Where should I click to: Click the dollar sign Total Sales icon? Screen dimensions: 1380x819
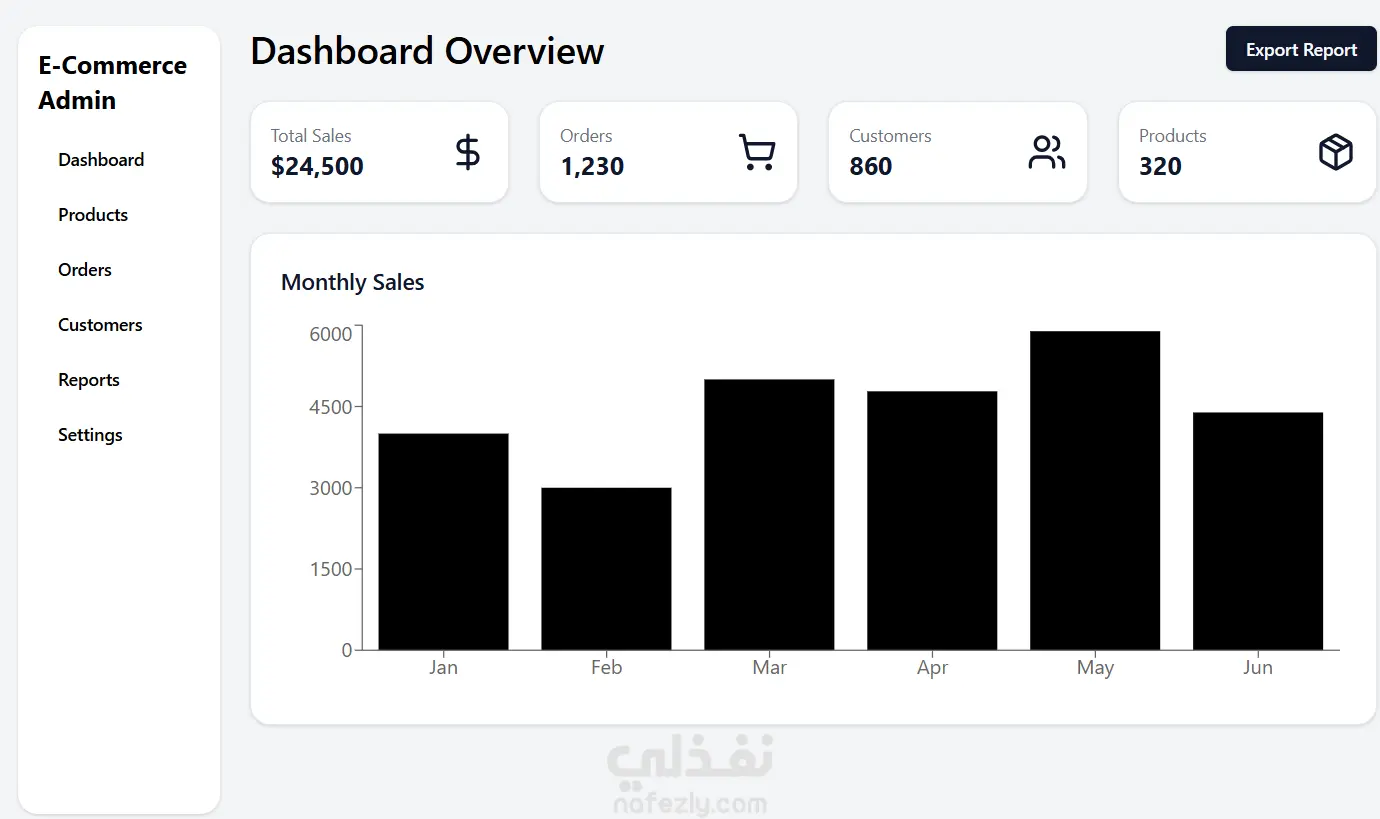point(467,152)
